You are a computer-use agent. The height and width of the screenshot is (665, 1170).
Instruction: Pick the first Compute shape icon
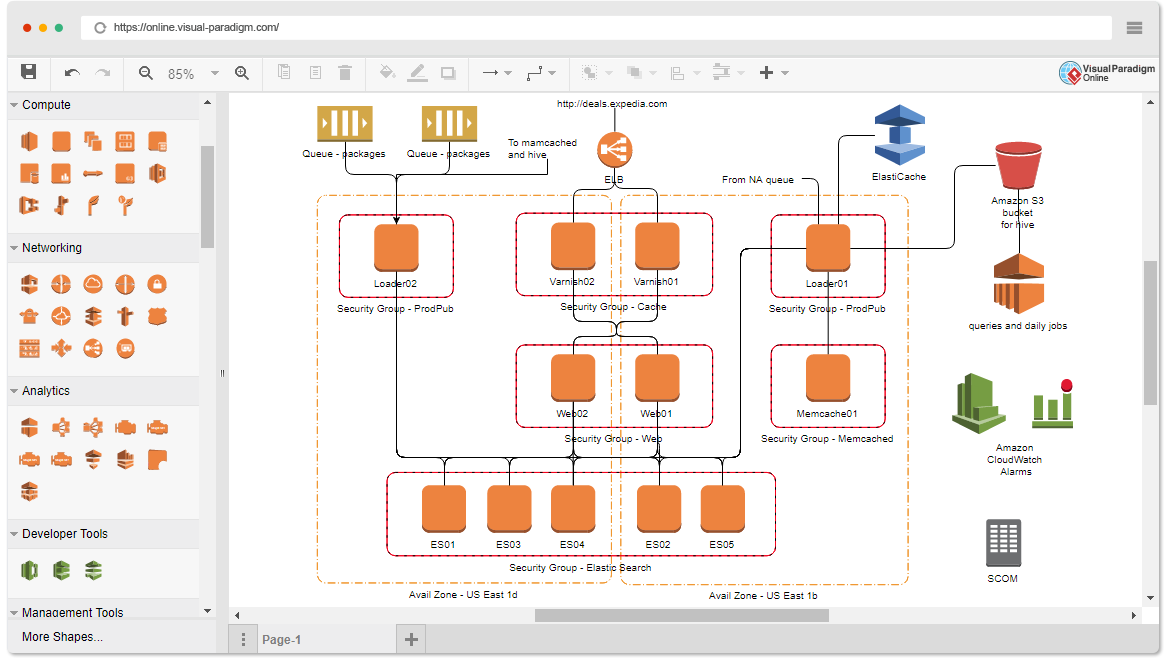(29, 141)
